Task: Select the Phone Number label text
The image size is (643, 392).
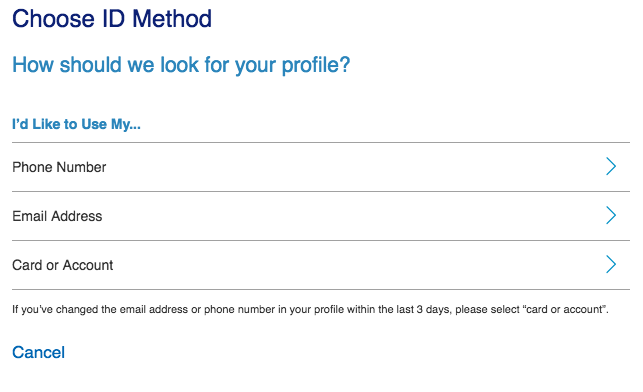Action: click(x=59, y=167)
